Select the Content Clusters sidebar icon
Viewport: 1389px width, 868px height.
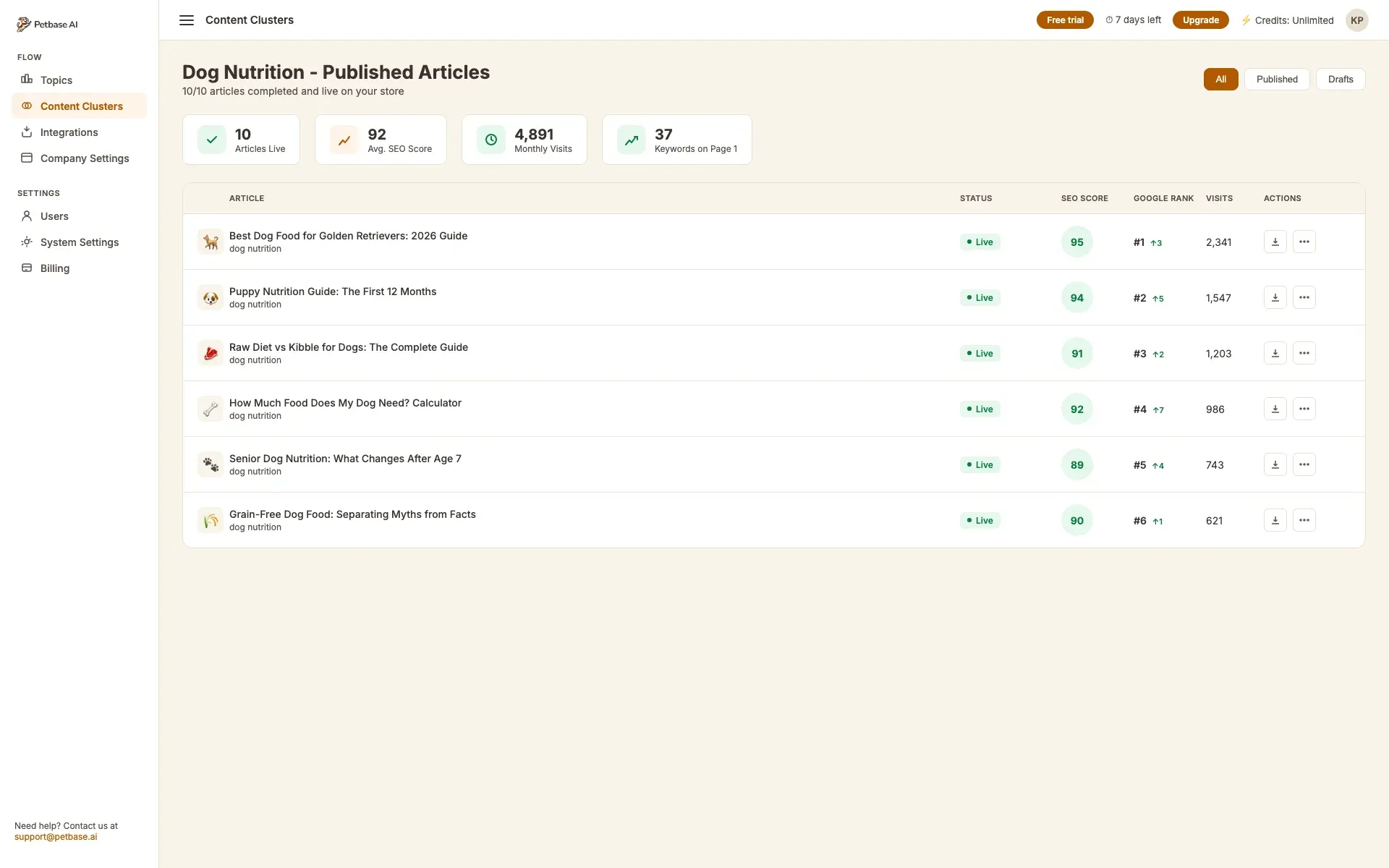[x=27, y=106]
